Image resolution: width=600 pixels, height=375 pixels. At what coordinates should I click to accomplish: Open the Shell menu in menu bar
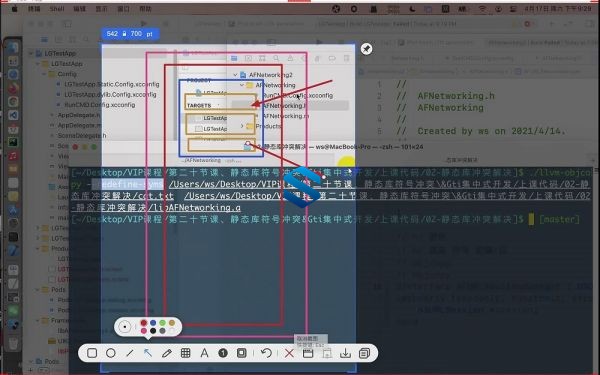57,8
